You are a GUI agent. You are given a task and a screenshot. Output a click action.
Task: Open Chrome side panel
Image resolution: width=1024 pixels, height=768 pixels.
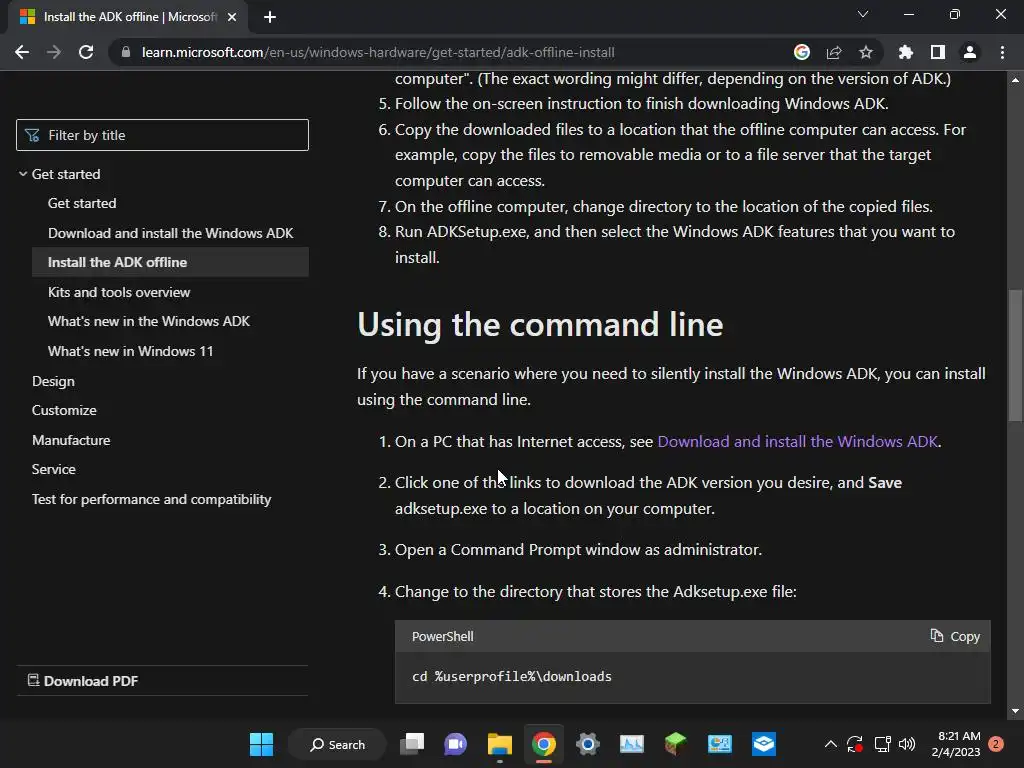coord(938,52)
